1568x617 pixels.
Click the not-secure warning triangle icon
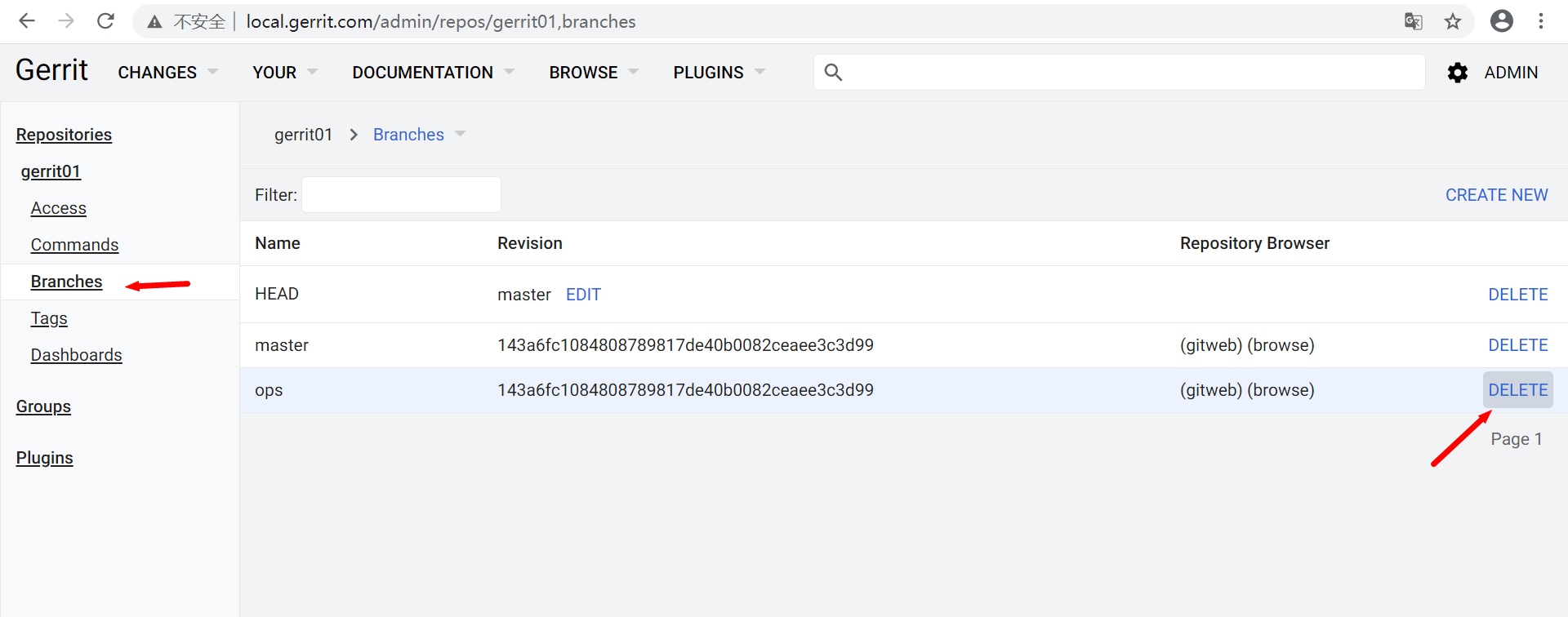click(x=154, y=22)
